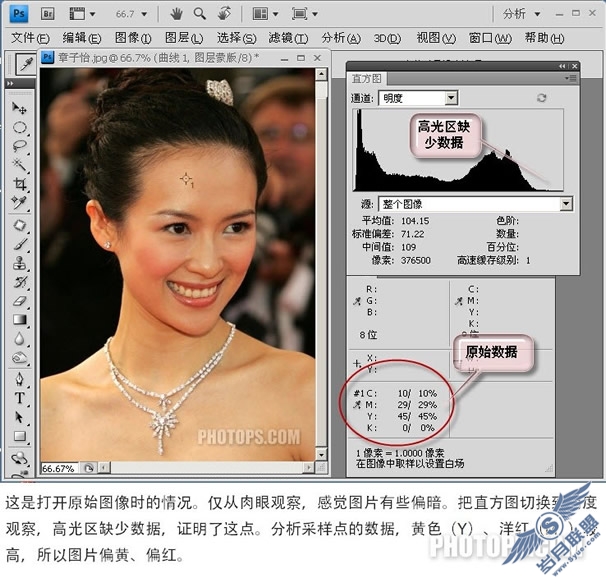Open tool preset picker eyedropper icon
606x583 pixels.
(26, 64)
